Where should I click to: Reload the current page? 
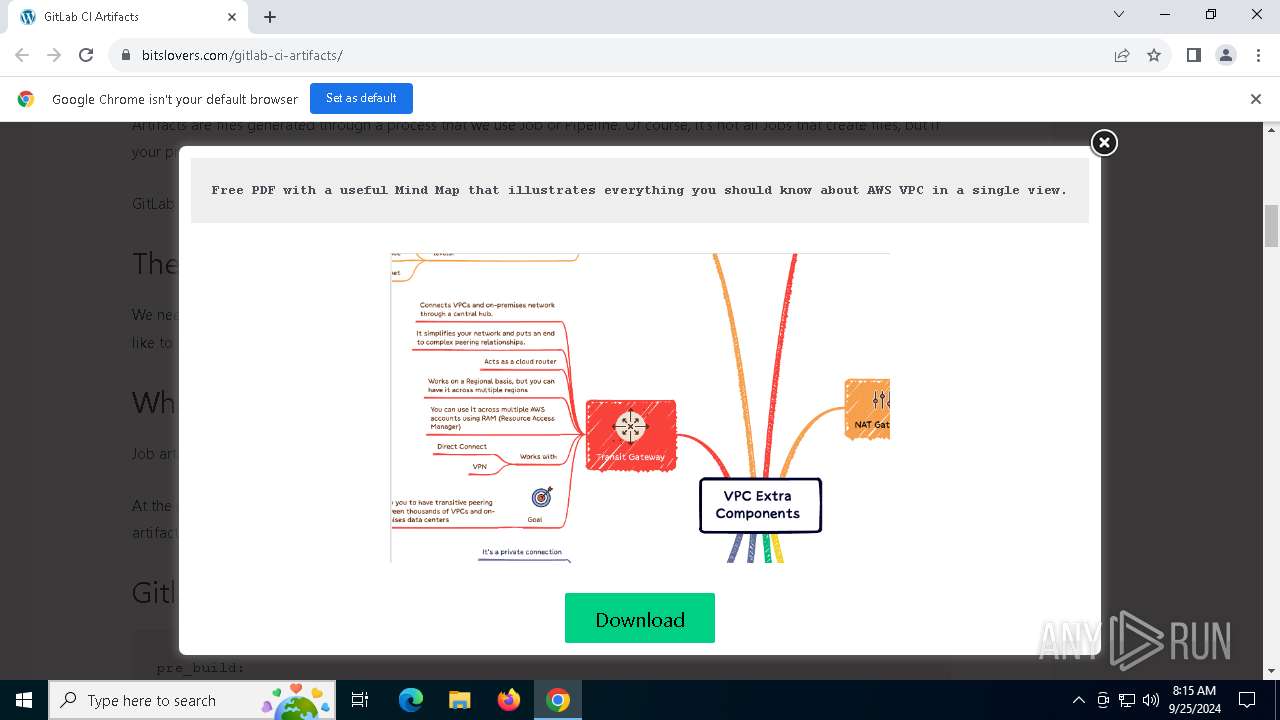(x=86, y=55)
